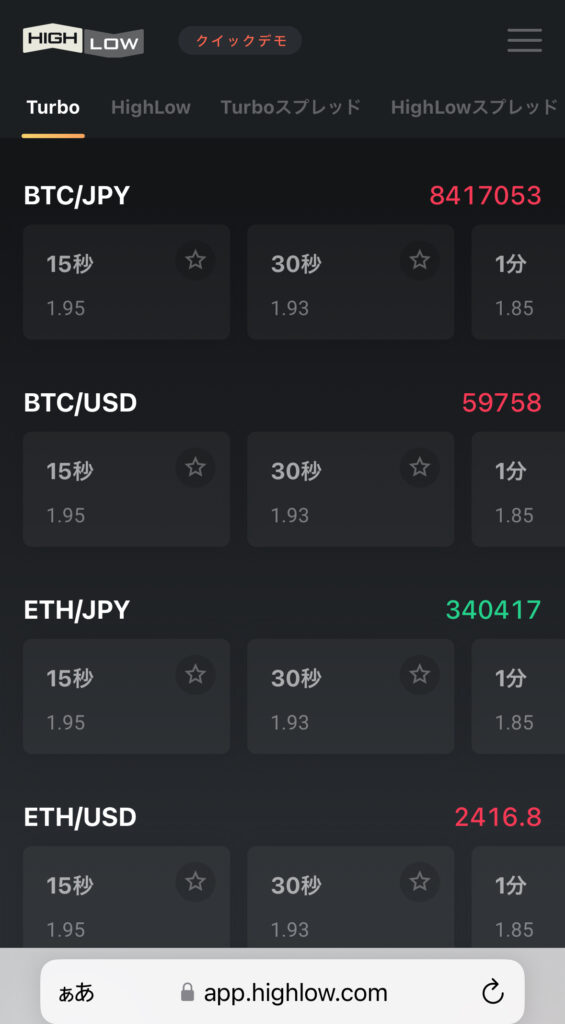Star the ETH/JPY 30秒 option

pos(419,675)
